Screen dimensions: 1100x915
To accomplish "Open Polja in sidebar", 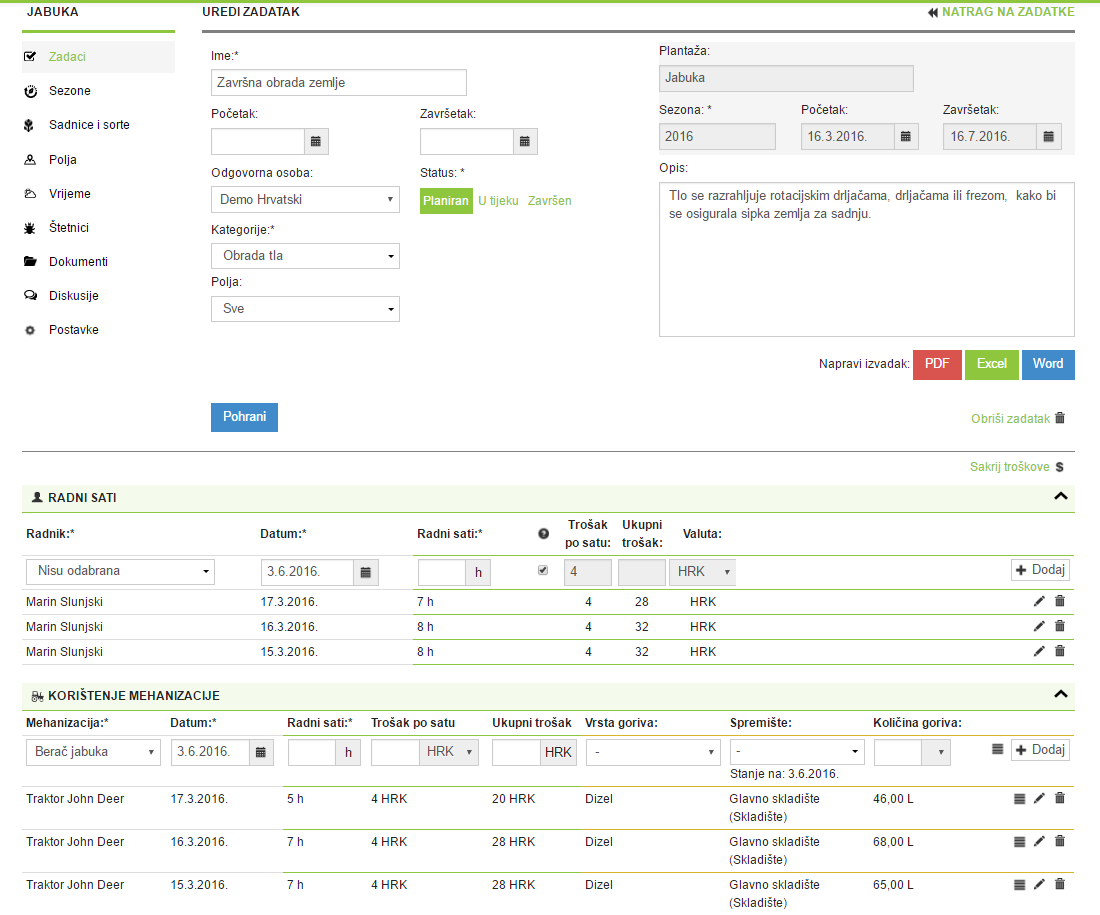I will [62, 160].
